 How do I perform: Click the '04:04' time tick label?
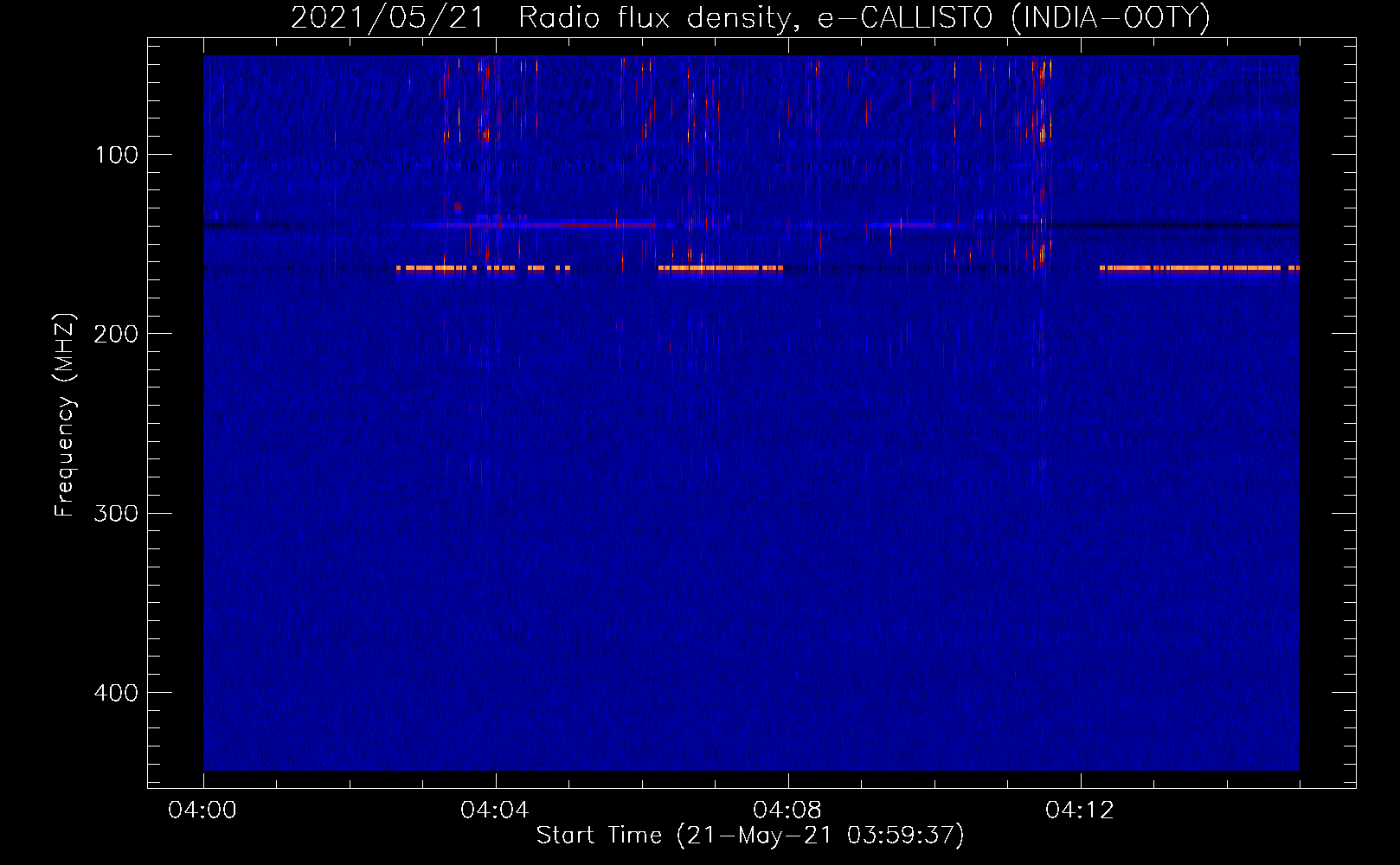(495, 811)
